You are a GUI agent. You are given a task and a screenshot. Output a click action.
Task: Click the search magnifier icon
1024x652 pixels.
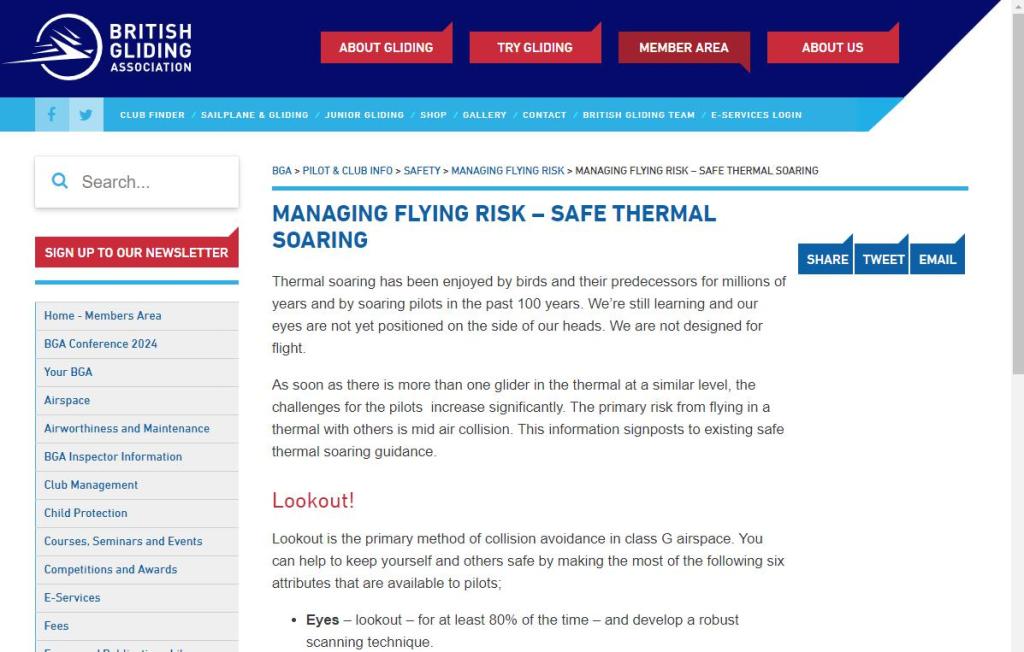(60, 181)
